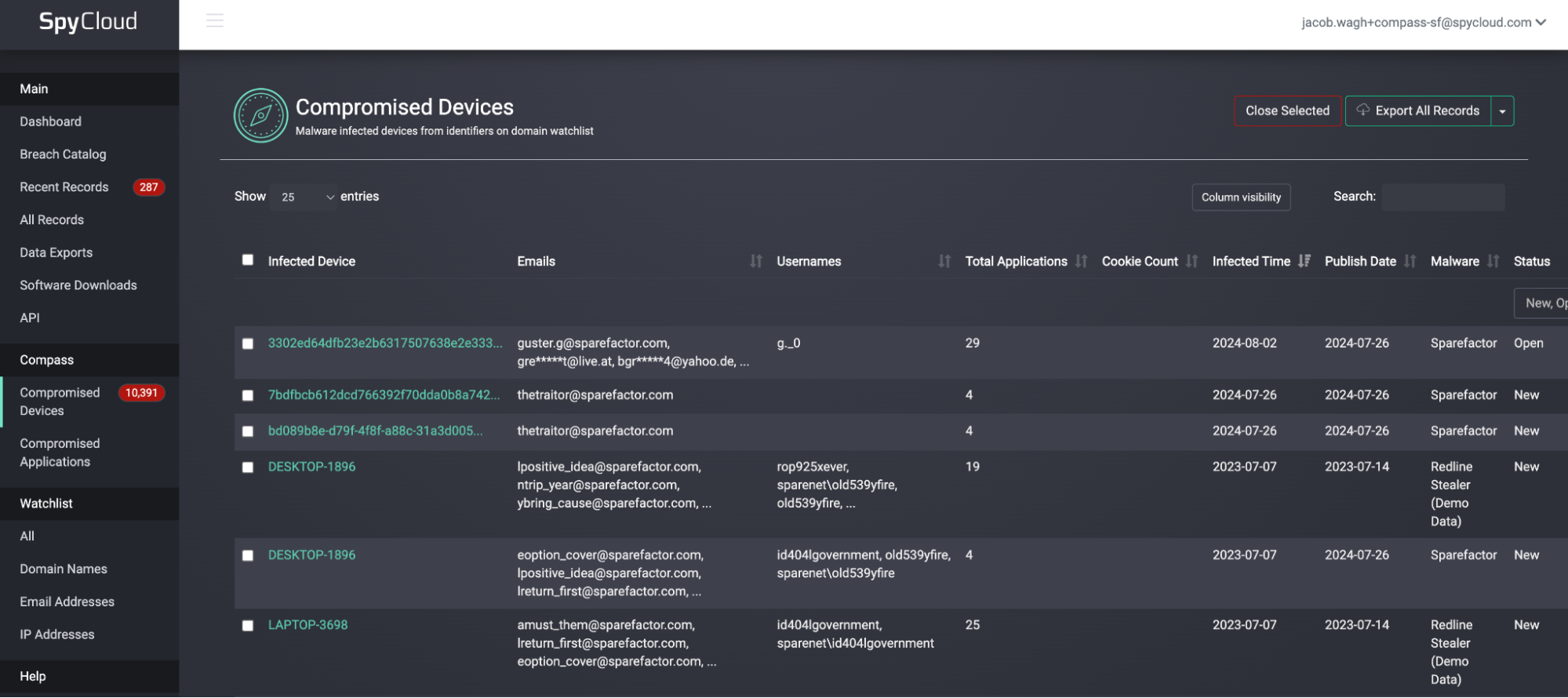The height and width of the screenshot is (698, 1568).
Task: Open Breach Catalog in sidebar
Action: (x=63, y=155)
